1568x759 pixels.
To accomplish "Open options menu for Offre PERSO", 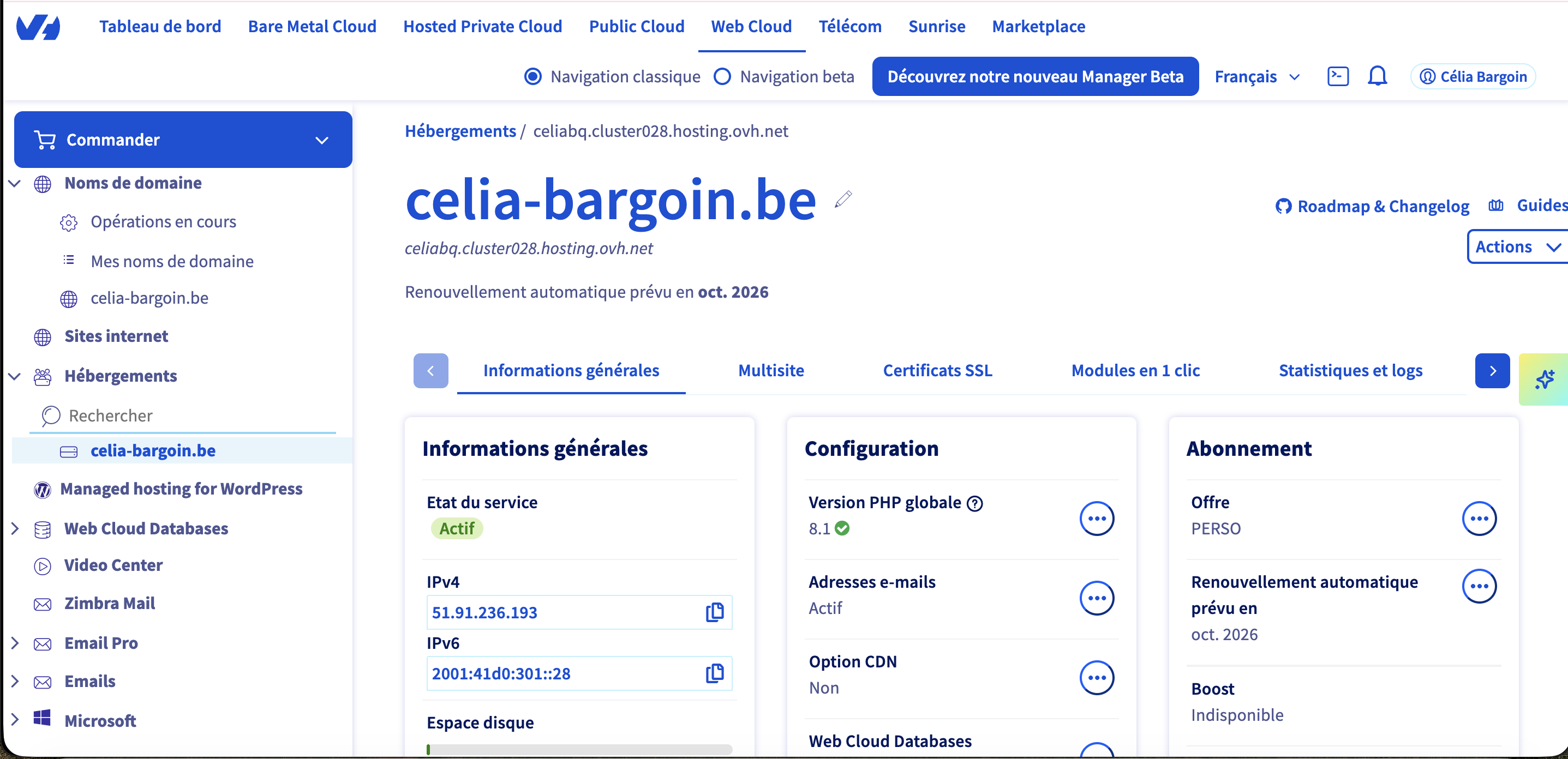I will click(1479, 518).
